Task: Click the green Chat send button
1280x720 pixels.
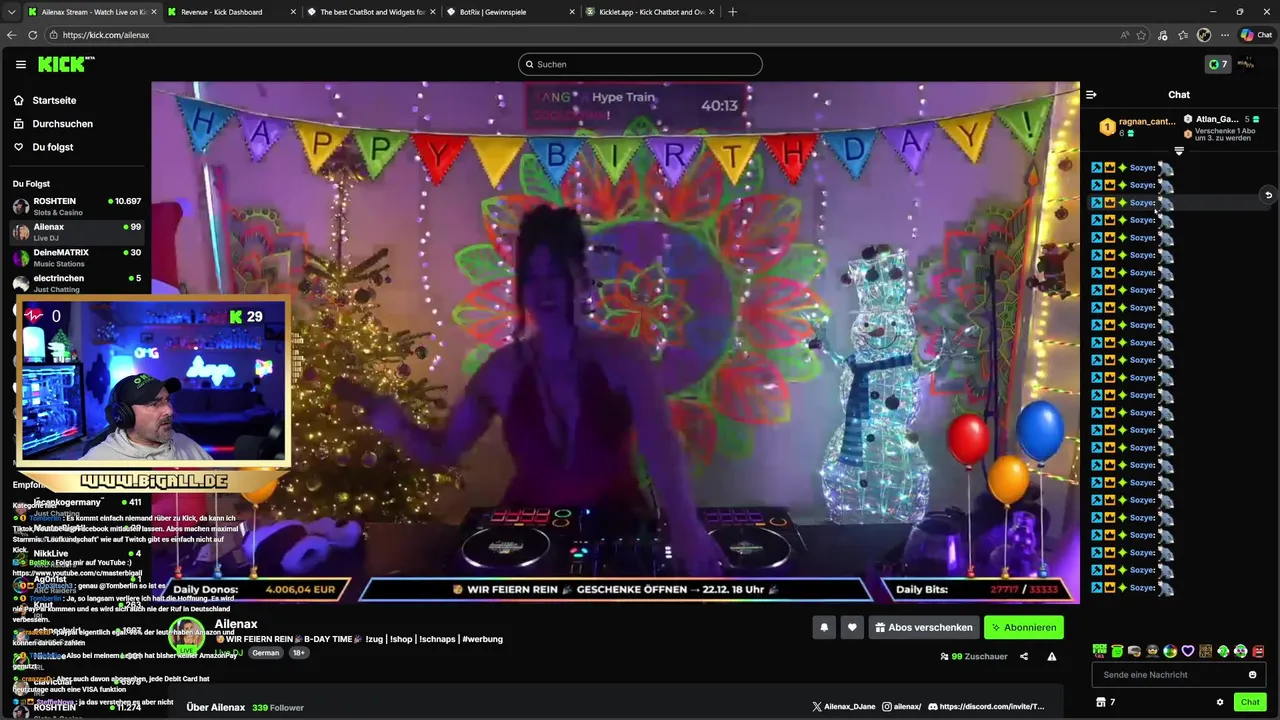Action: pos(1250,702)
